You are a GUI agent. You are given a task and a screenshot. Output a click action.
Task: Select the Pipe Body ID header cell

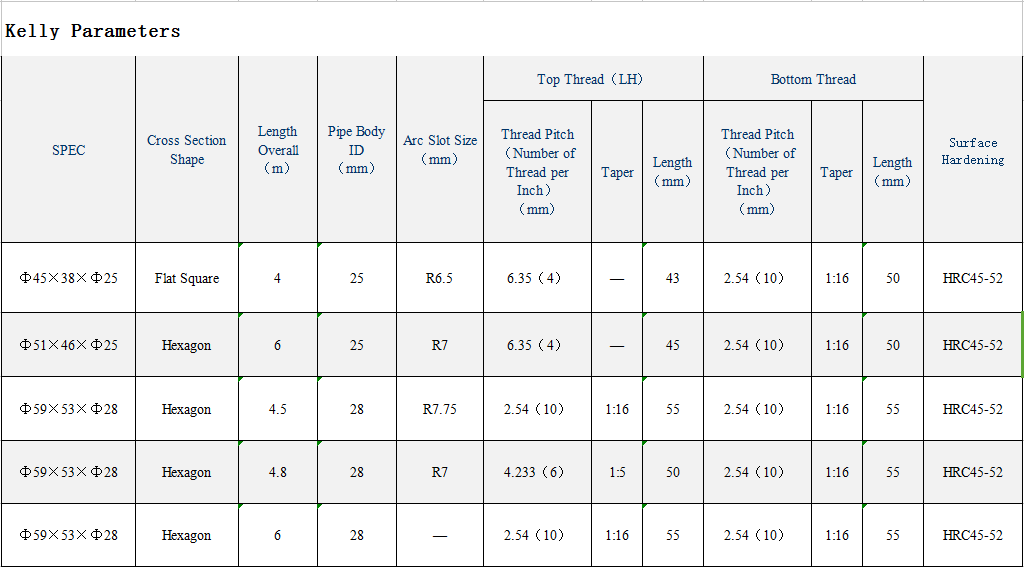(356, 150)
